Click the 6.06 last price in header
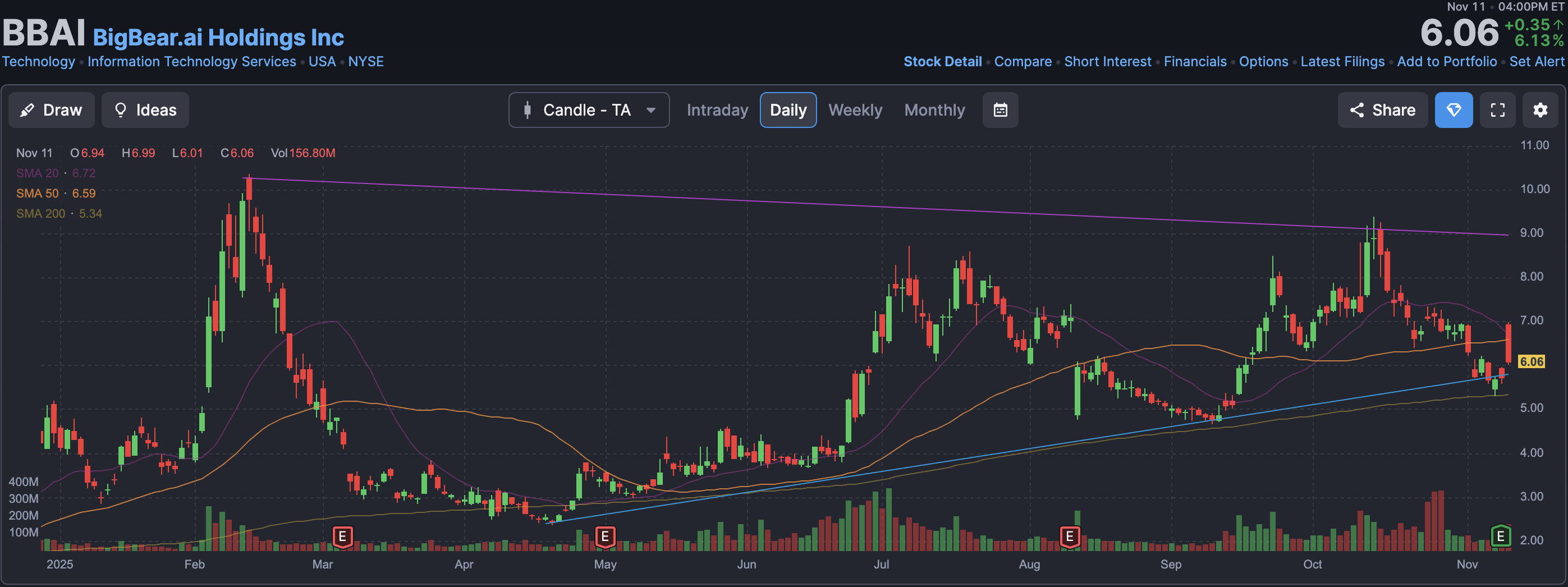The image size is (1568, 587). pos(1459,33)
